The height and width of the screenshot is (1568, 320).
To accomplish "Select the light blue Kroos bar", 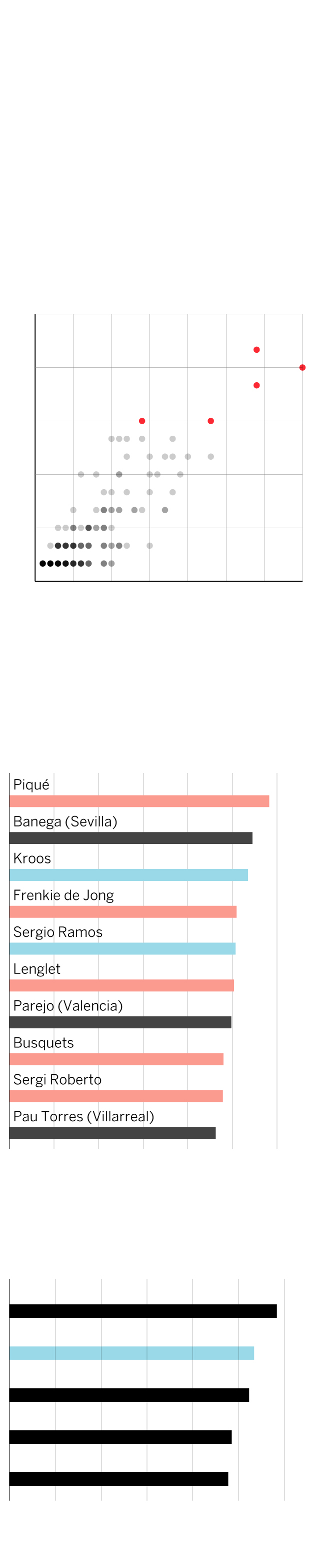I will (x=128, y=875).
